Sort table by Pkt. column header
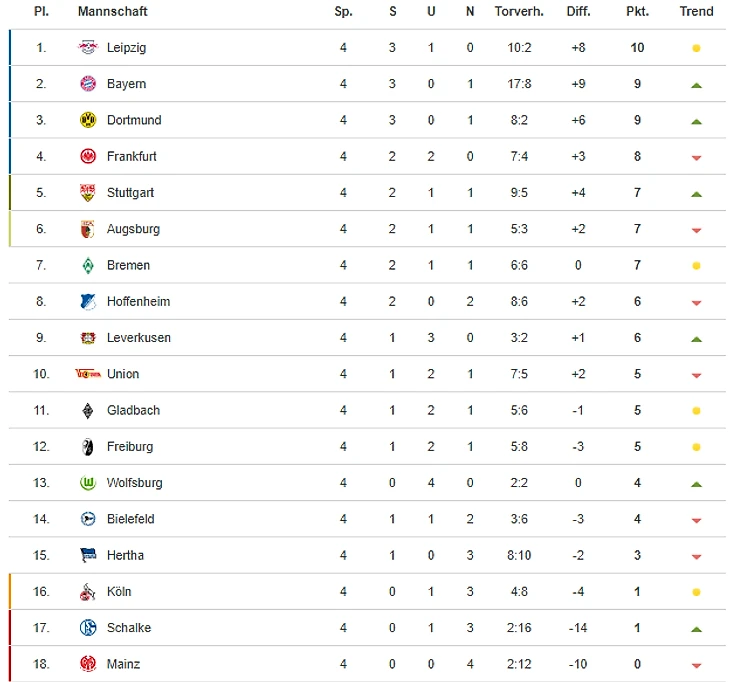 tap(637, 12)
